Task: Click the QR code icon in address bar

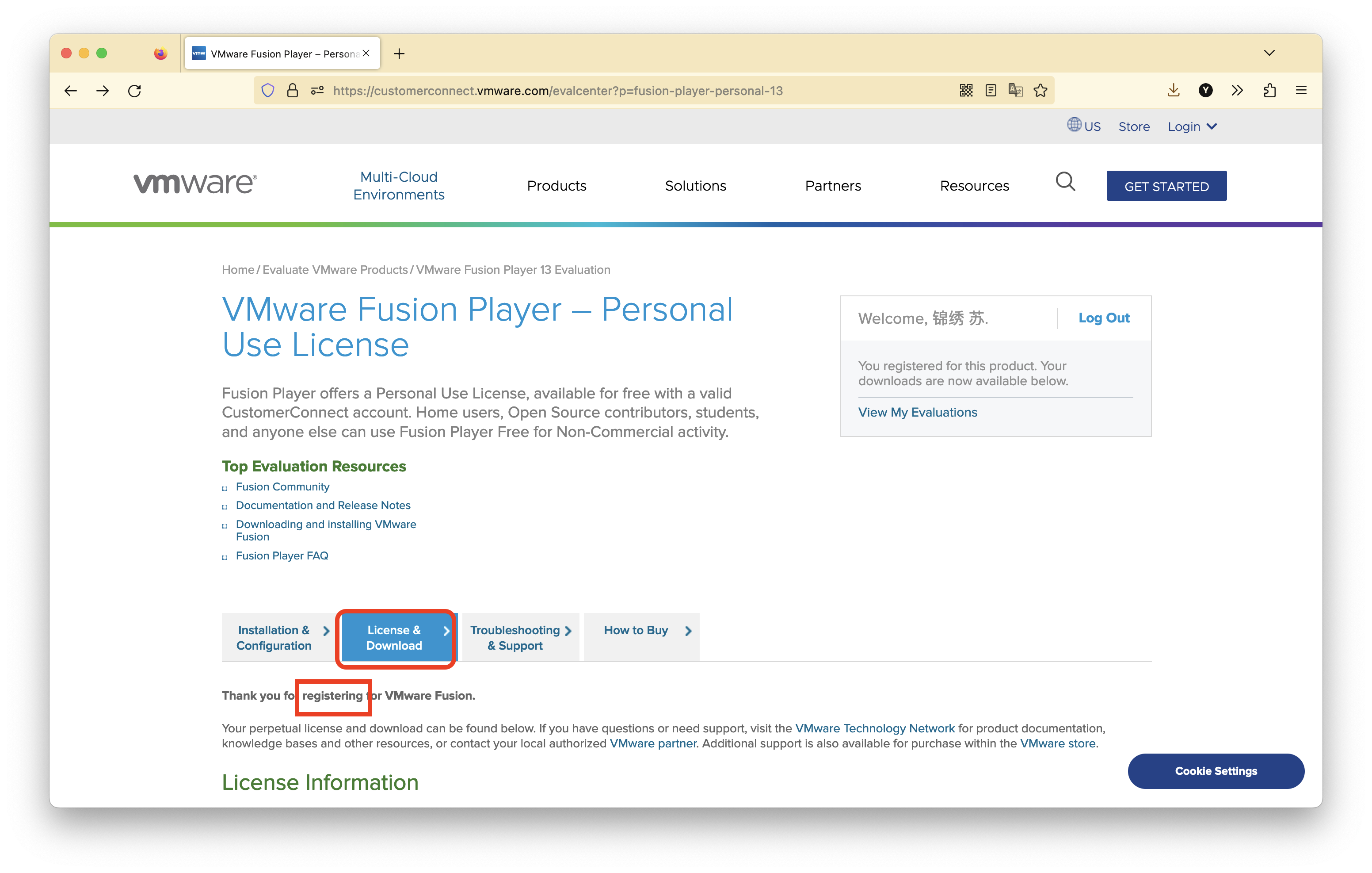Action: [966, 91]
